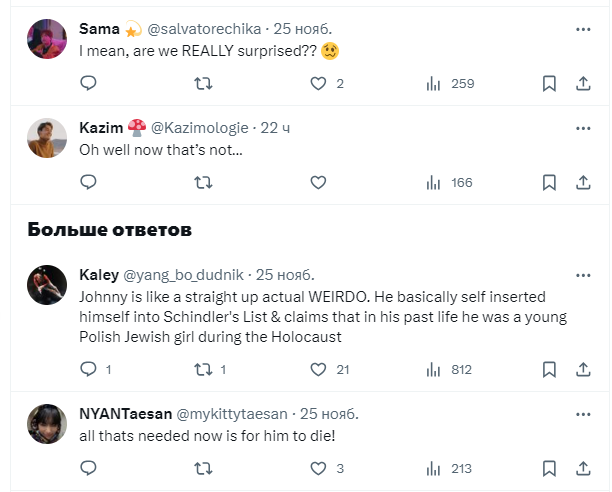Open more options for Kaley's tweet

point(583,274)
